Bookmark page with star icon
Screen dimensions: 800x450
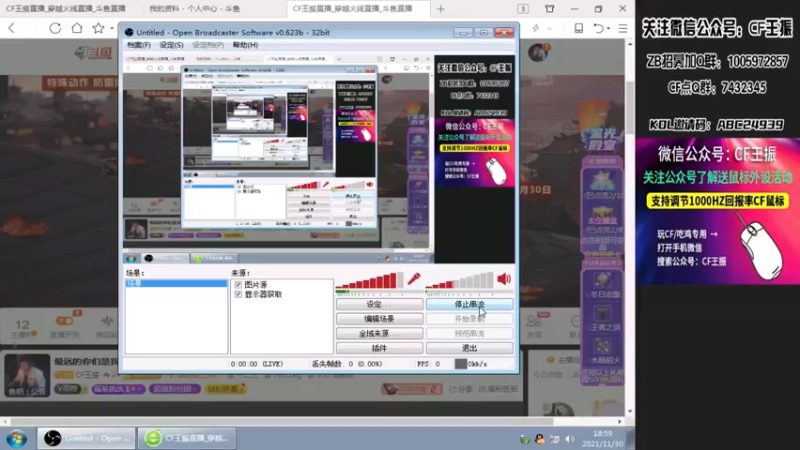[98, 28]
